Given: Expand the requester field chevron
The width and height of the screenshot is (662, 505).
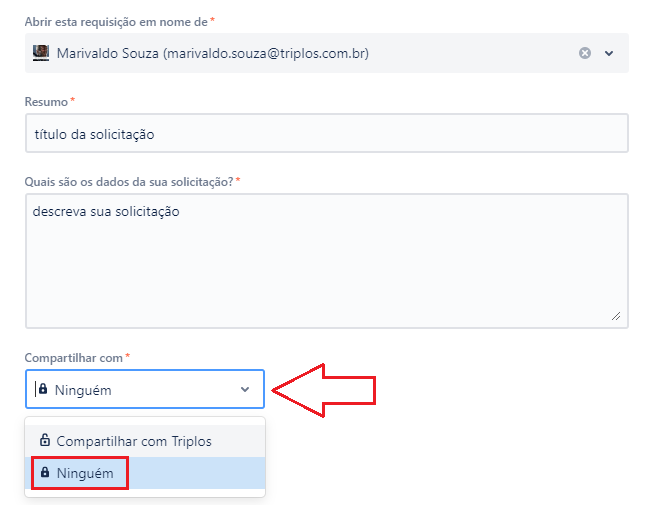Looking at the screenshot, I should [x=609, y=53].
